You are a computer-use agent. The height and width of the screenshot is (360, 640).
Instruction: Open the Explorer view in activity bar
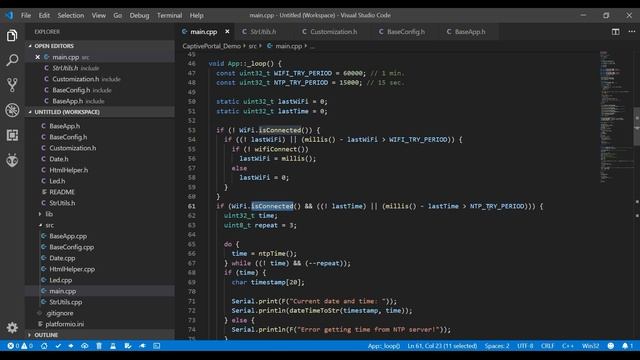click(x=12, y=36)
